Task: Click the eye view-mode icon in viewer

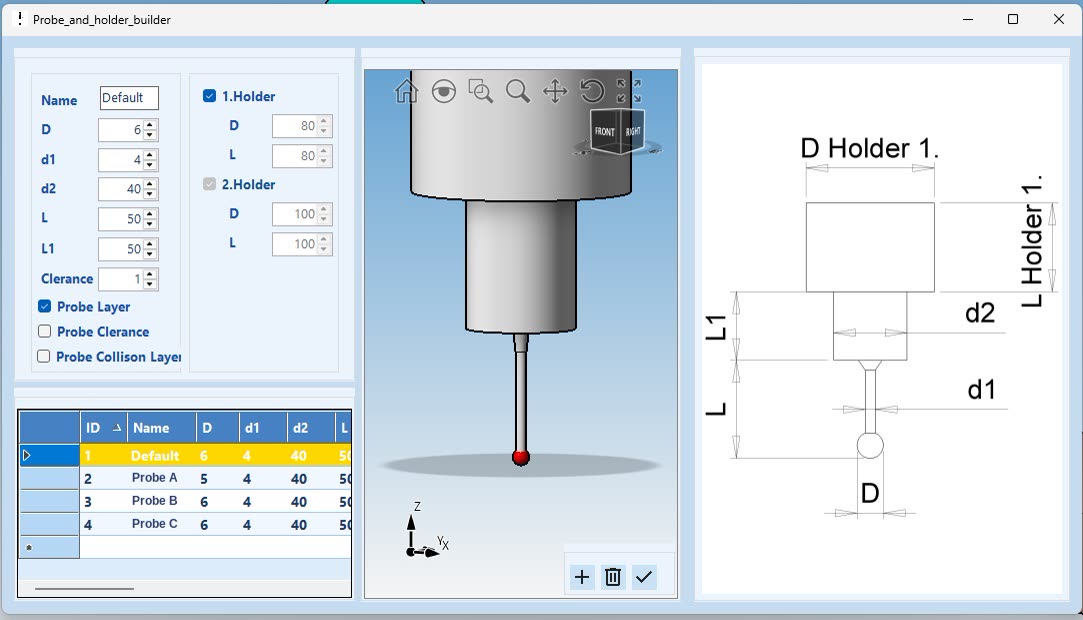Action: (443, 90)
